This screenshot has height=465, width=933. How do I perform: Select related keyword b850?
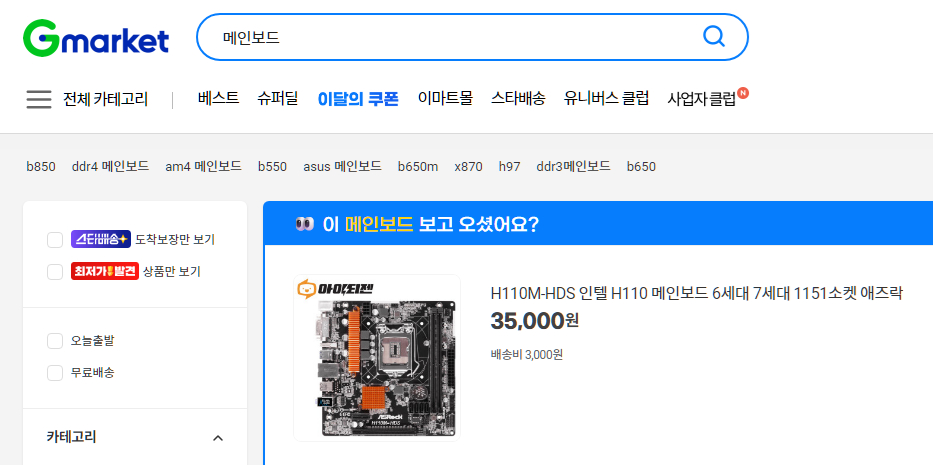tap(41, 167)
